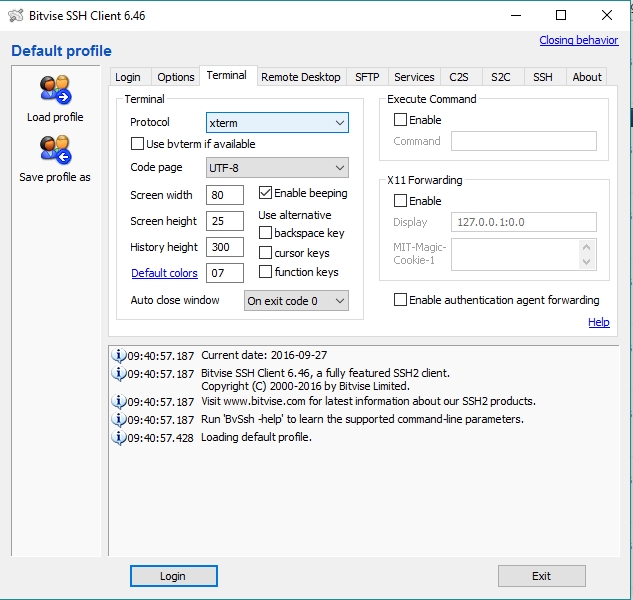Click the History height field
633x600 pixels.
click(x=225, y=247)
